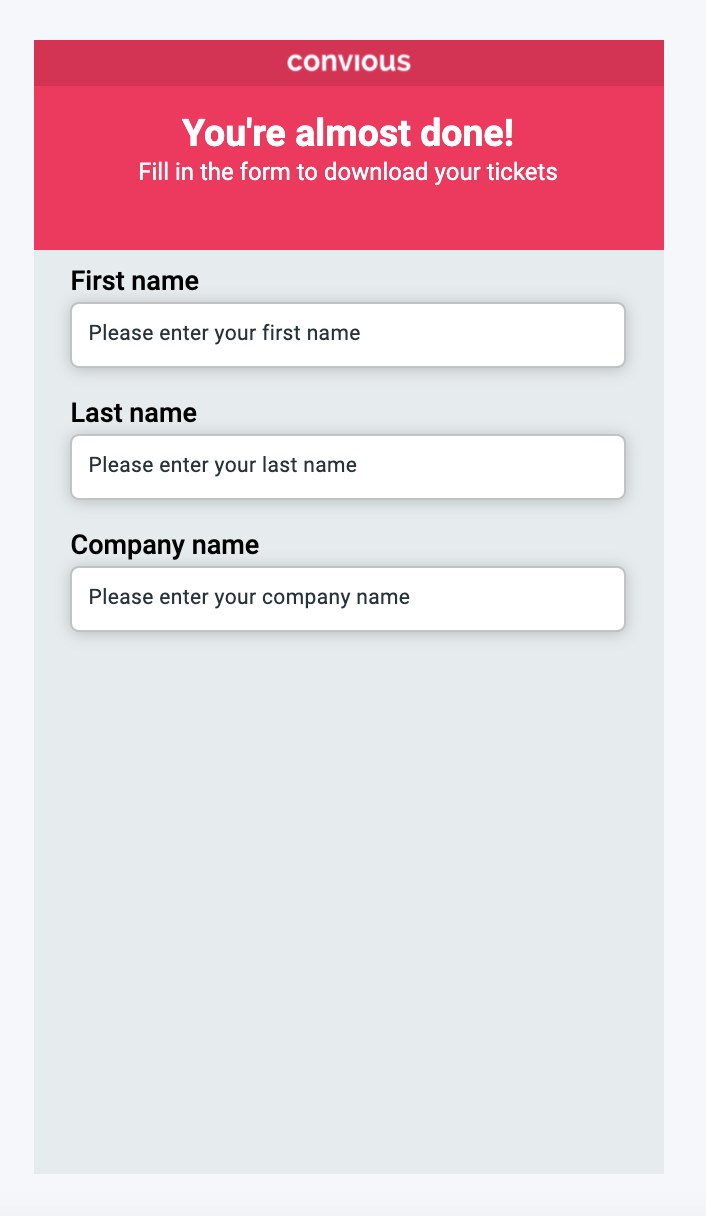Click the "Please enter your company name" placeholder
The image size is (706, 1216).
click(x=249, y=597)
